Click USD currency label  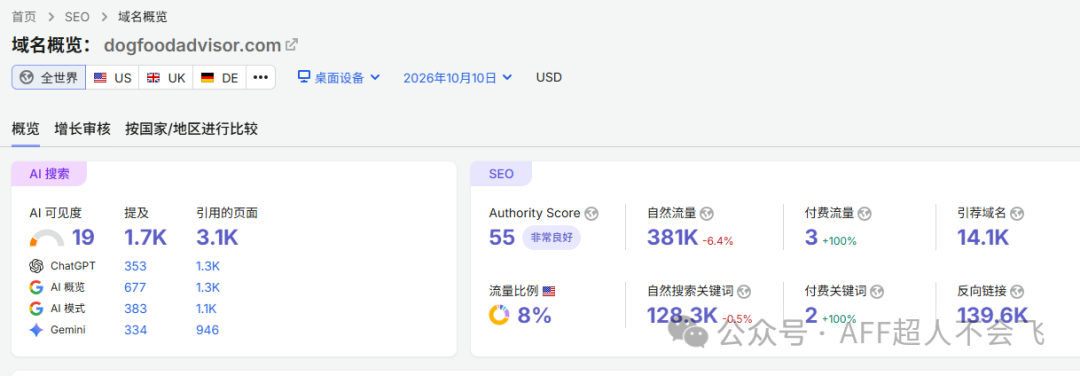pos(549,77)
